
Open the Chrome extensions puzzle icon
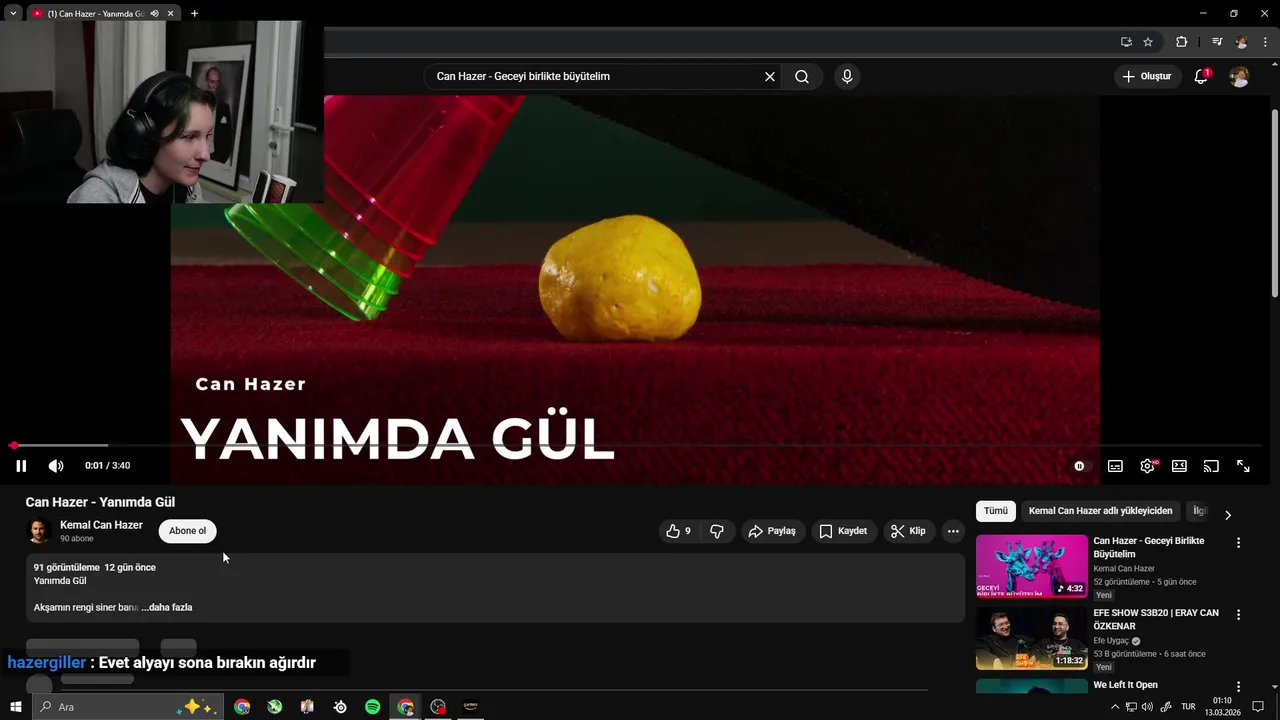1182,42
